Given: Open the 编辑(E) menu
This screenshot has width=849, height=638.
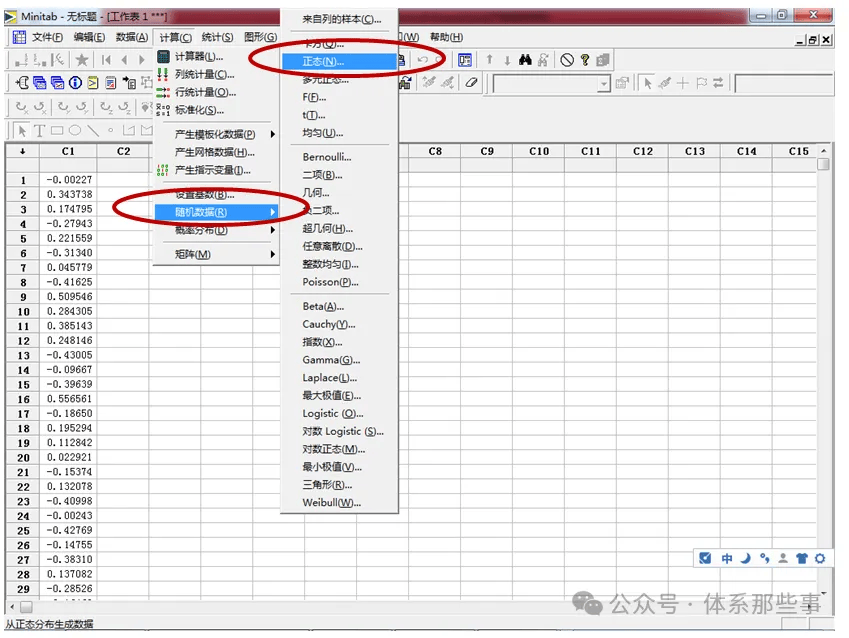Looking at the screenshot, I should coord(89,37).
